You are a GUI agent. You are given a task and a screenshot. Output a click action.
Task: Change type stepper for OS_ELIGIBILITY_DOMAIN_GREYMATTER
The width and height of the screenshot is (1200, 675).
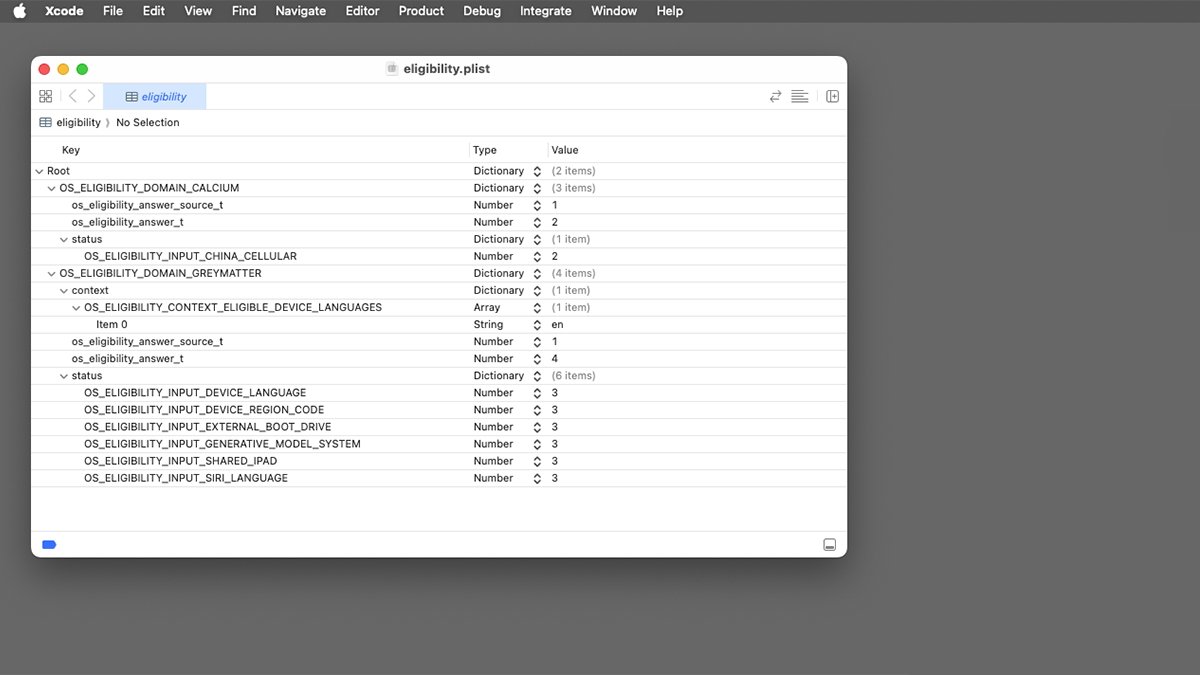click(x=537, y=273)
